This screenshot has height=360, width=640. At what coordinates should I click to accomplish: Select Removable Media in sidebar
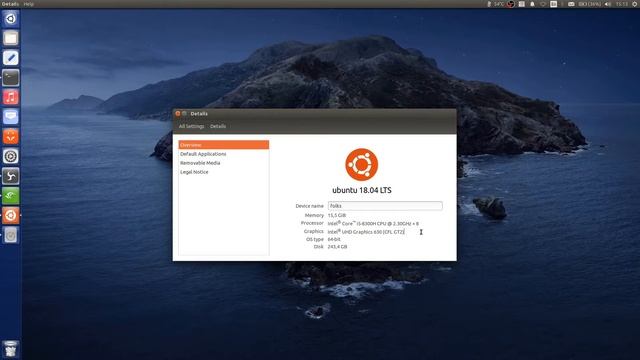click(224, 163)
